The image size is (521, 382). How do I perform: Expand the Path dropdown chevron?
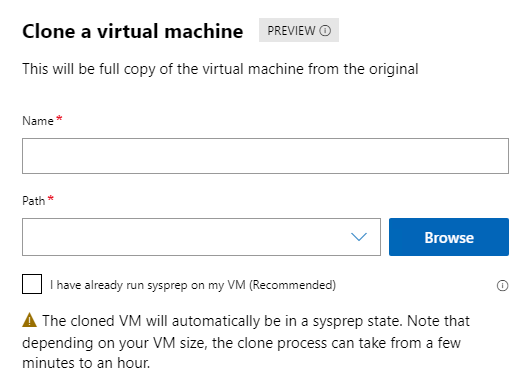point(359,237)
